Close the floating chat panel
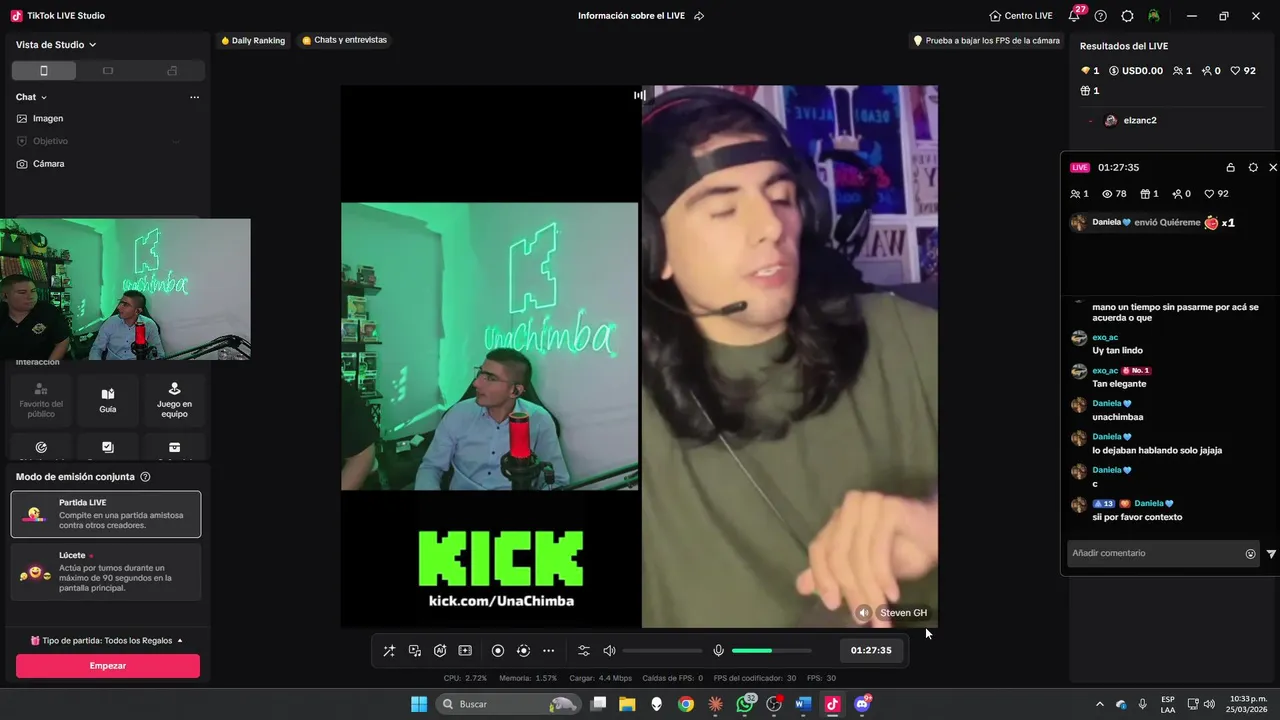This screenshot has width=1280, height=720. tap(1273, 168)
